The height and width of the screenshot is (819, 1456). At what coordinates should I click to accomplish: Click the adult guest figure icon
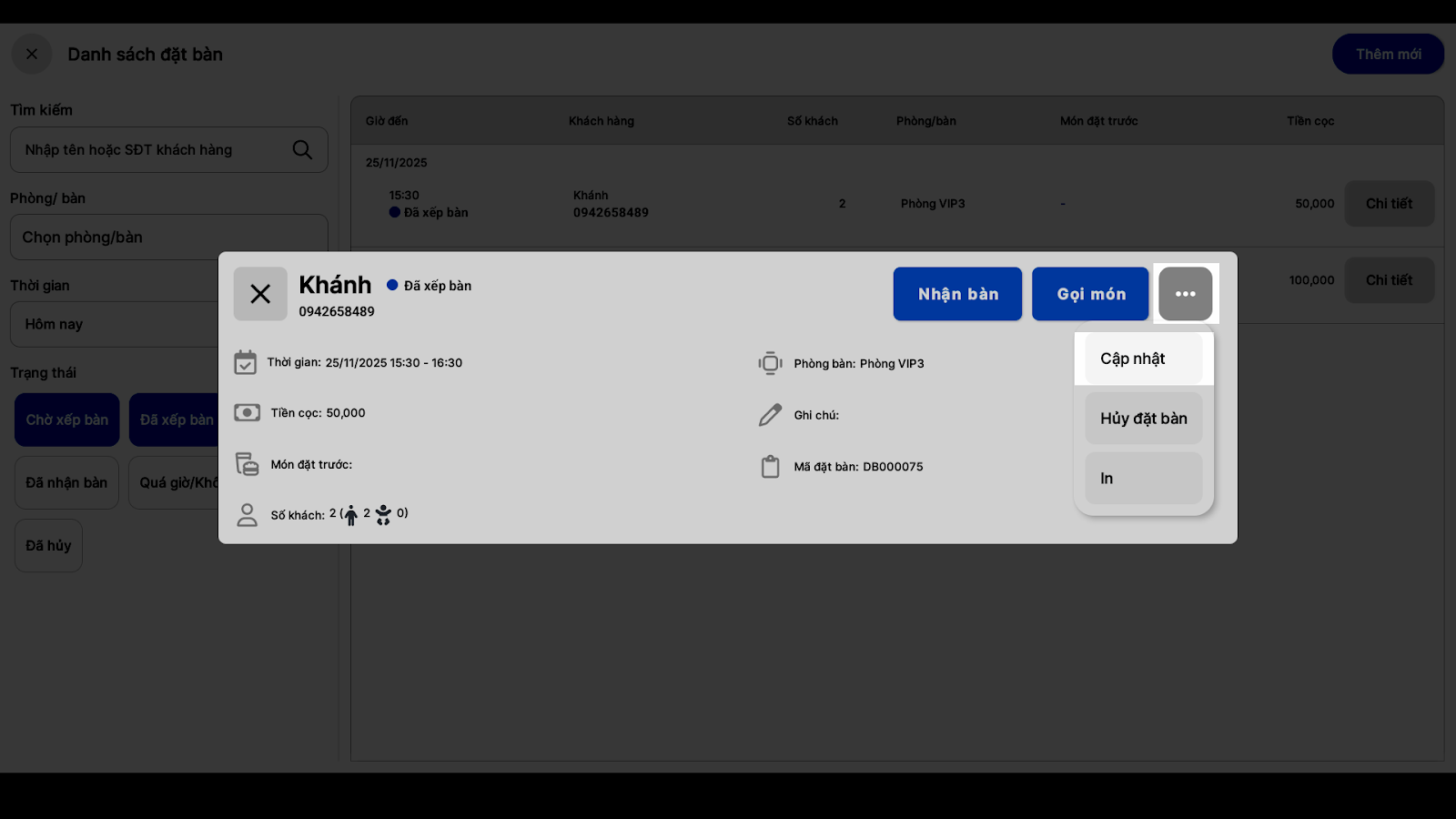coord(351,515)
